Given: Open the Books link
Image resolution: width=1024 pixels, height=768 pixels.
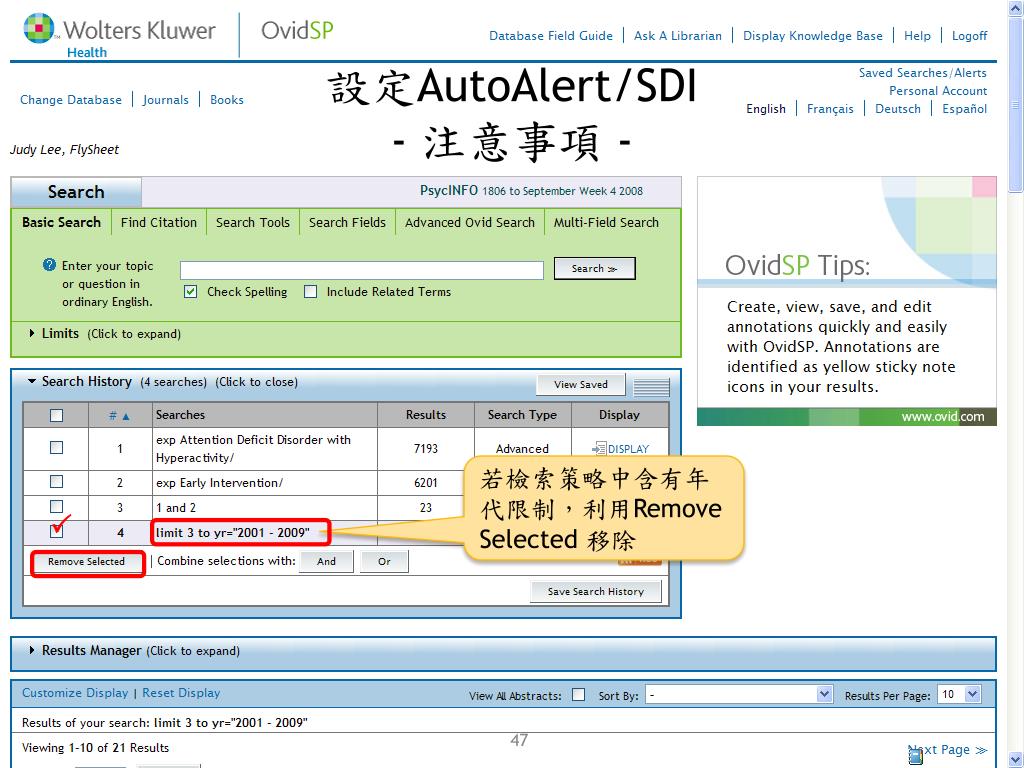Looking at the screenshot, I should [227, 100].
